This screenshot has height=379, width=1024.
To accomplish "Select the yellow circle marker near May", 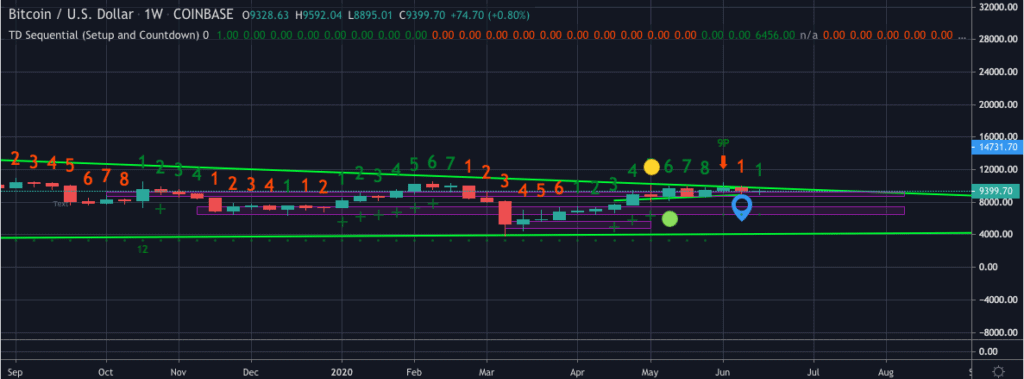I will 651,167.
